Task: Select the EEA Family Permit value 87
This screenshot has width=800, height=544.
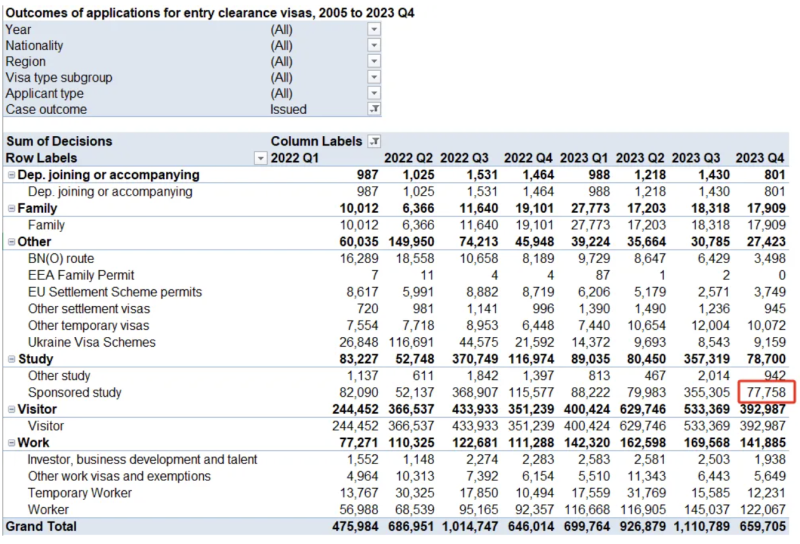Action: coord(603,276)
